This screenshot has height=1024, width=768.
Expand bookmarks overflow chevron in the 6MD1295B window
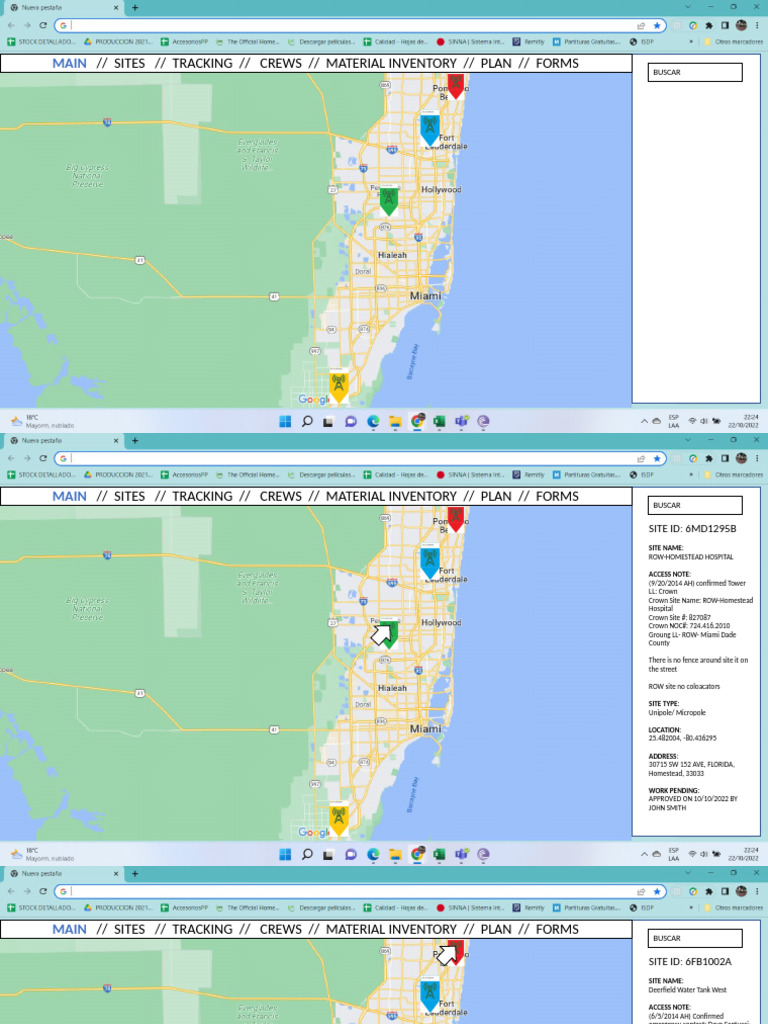(692, 475)
